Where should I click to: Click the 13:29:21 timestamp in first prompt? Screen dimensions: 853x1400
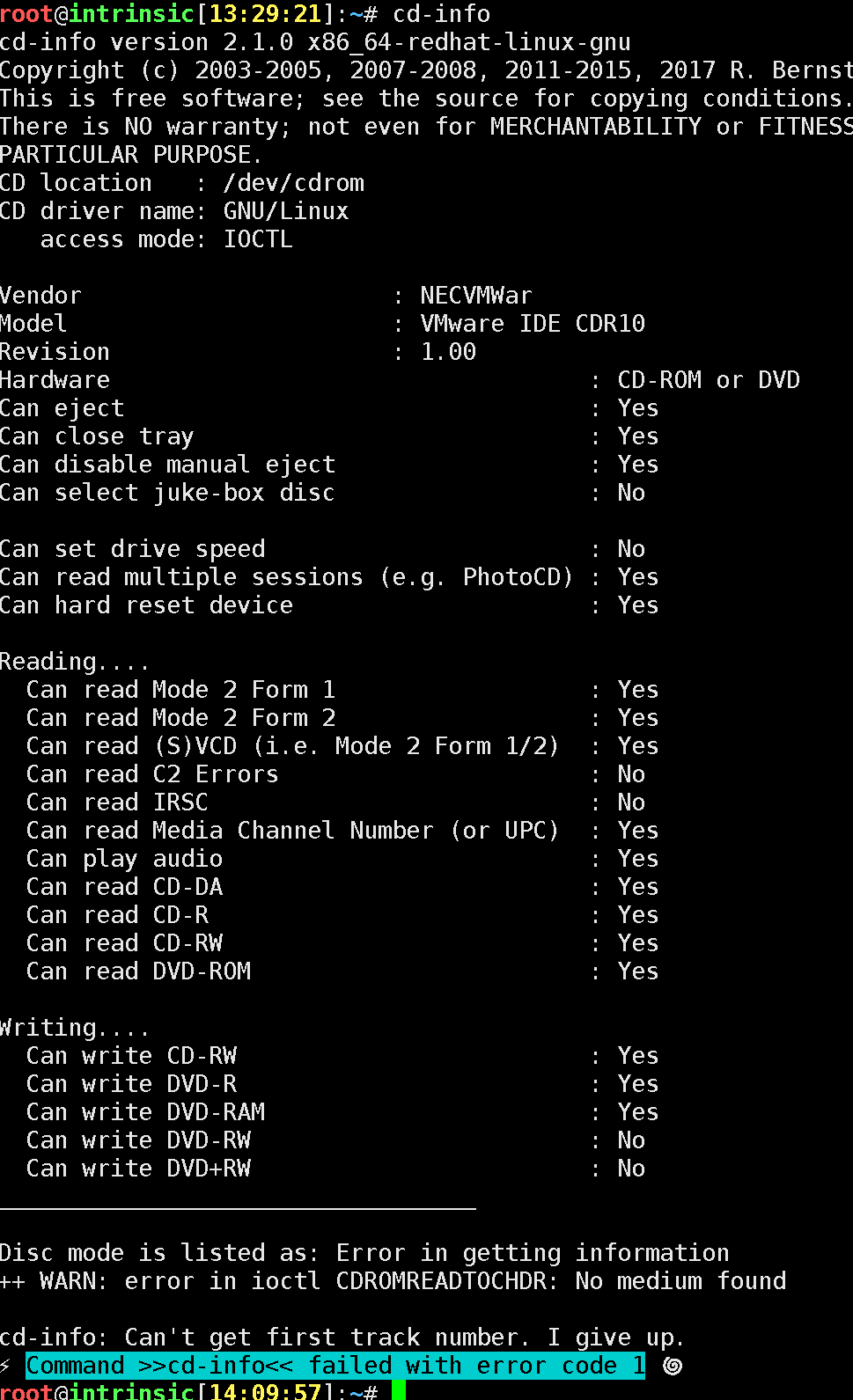click(x=264, y=14)
